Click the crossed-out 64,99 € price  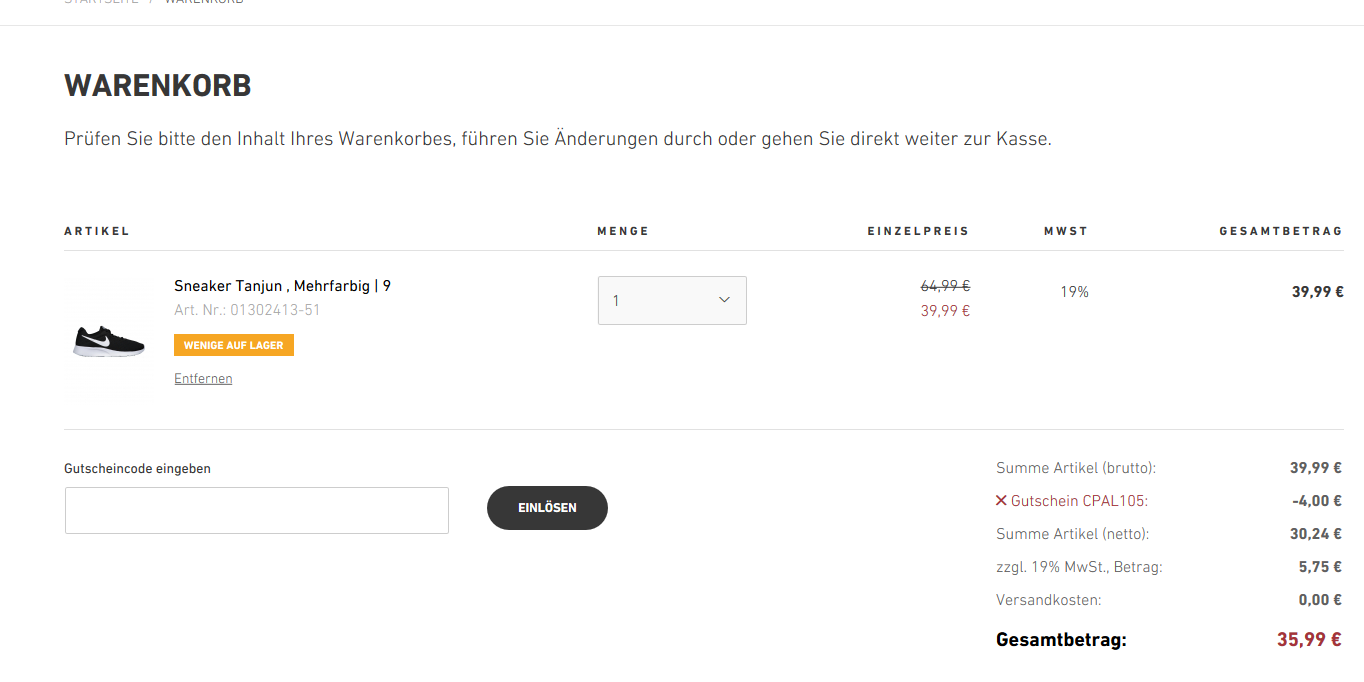coord(945,286)
